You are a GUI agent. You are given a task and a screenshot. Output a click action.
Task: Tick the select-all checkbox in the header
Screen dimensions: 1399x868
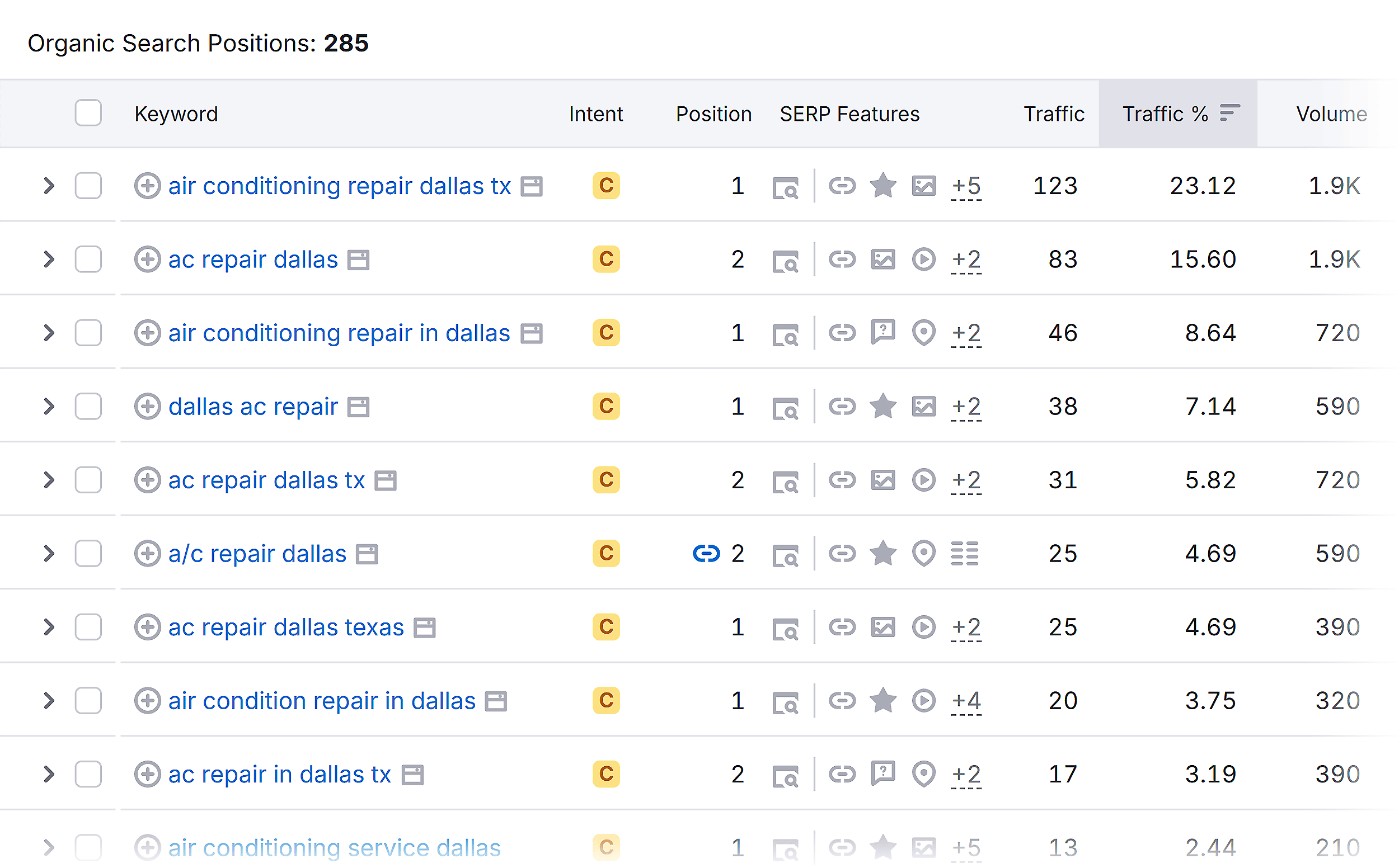[88, 113]
